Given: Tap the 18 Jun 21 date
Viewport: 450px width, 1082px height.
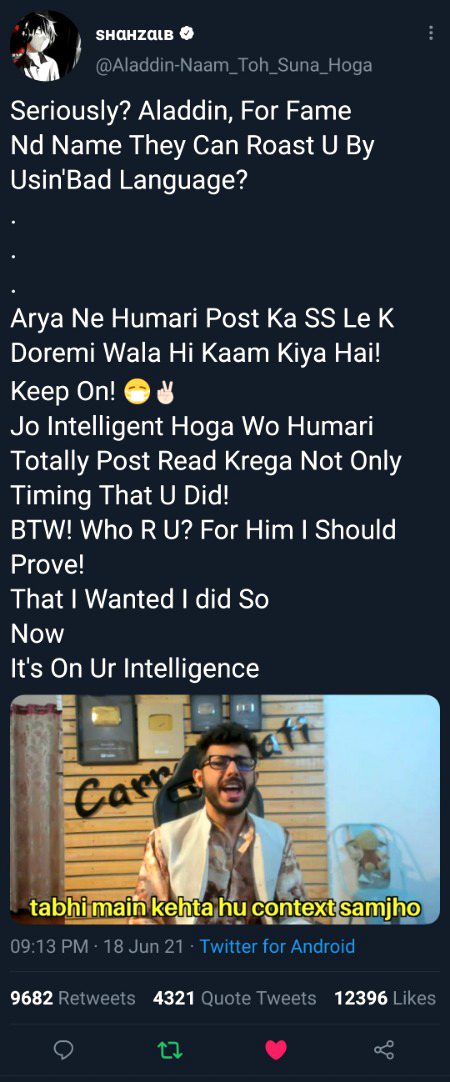Looking at the screenshot, I should [x=144, y=945].
